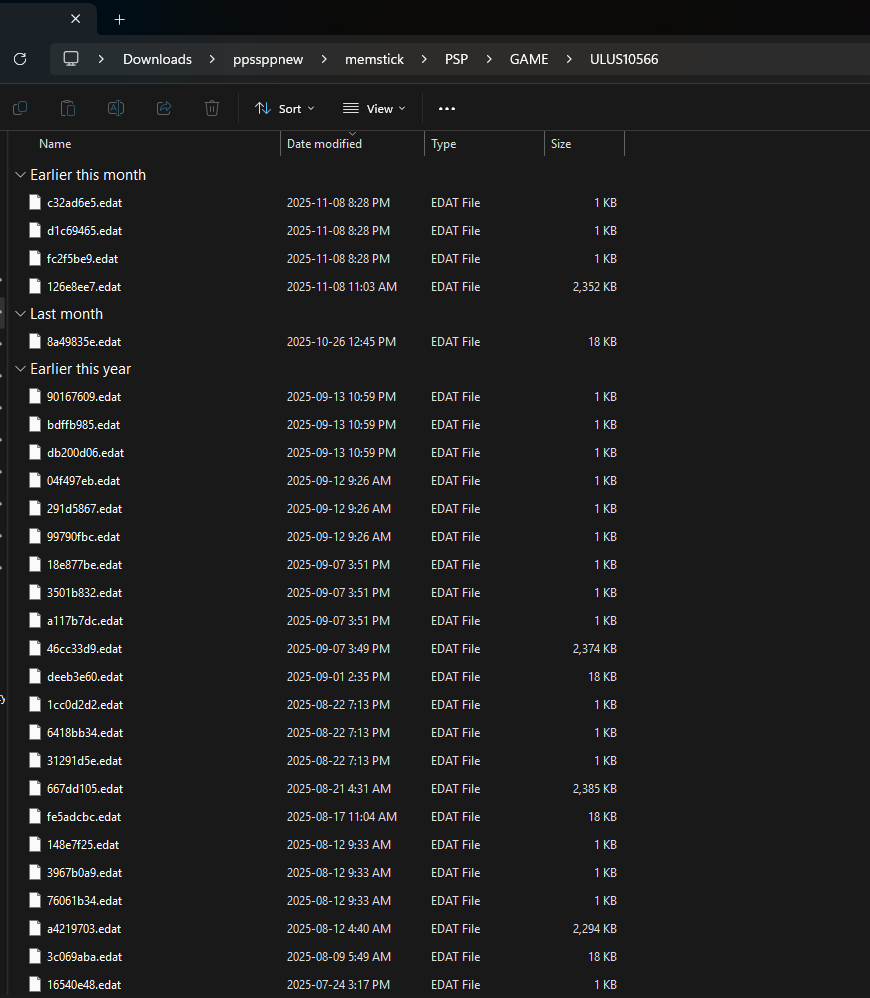Click file icon of 16540e48.edat
Viewport: 870px width, 998px height.
click(x=35, y=985)
